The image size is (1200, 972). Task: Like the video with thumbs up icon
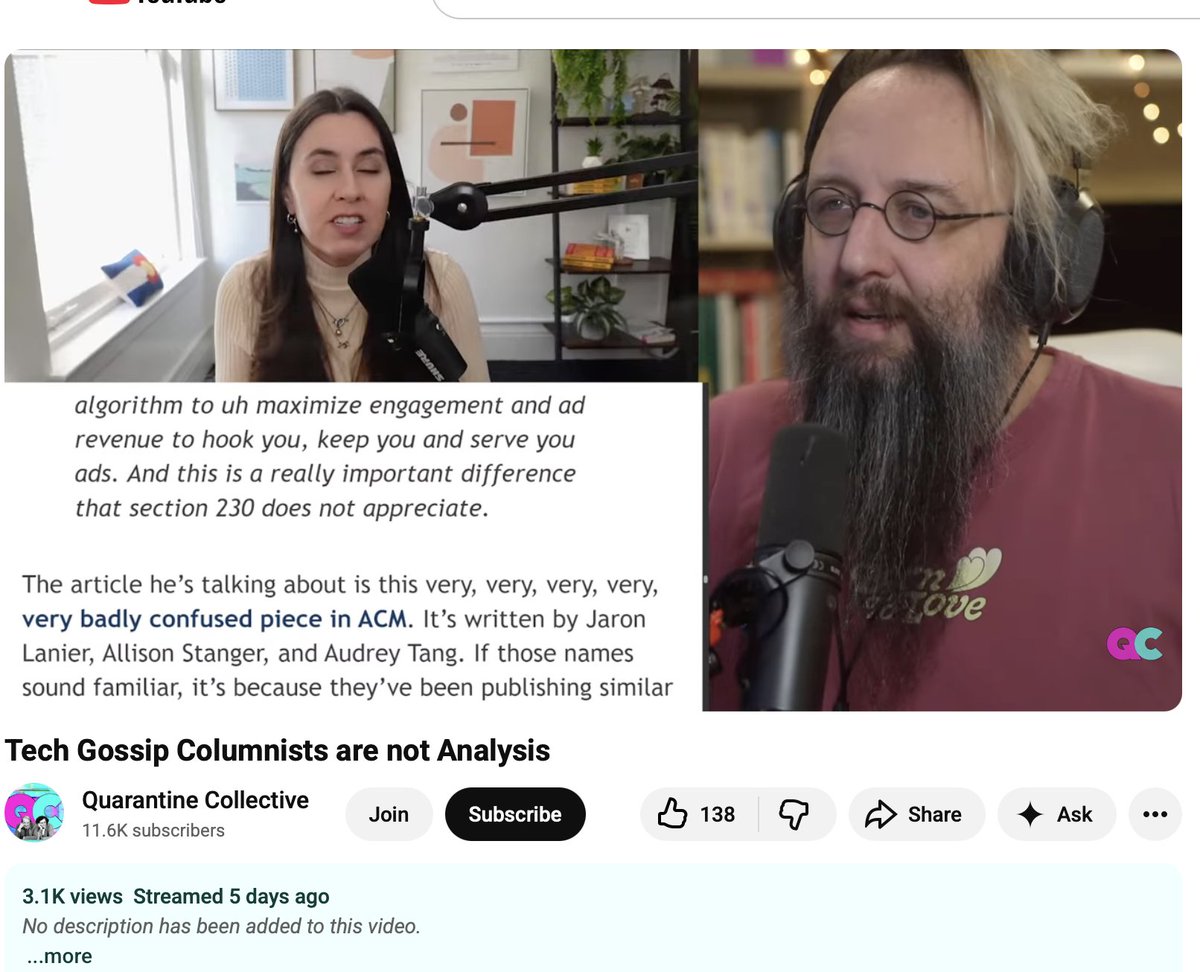pos(673,814)
